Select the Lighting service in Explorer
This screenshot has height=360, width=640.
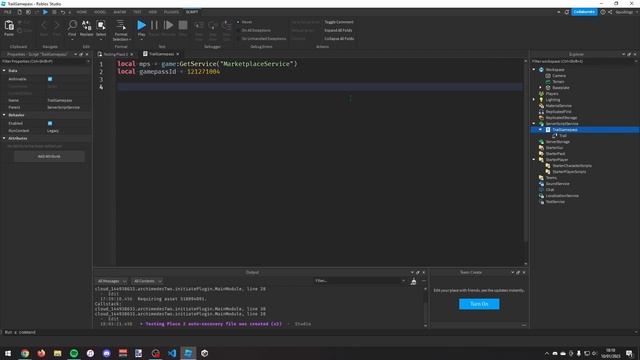click(x=552, y=100)
